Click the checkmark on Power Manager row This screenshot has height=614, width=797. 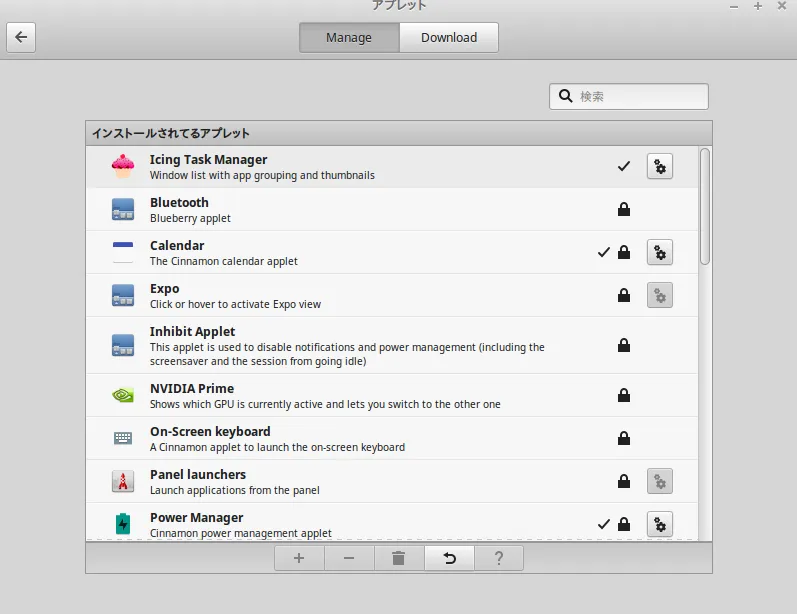[603, 524]
